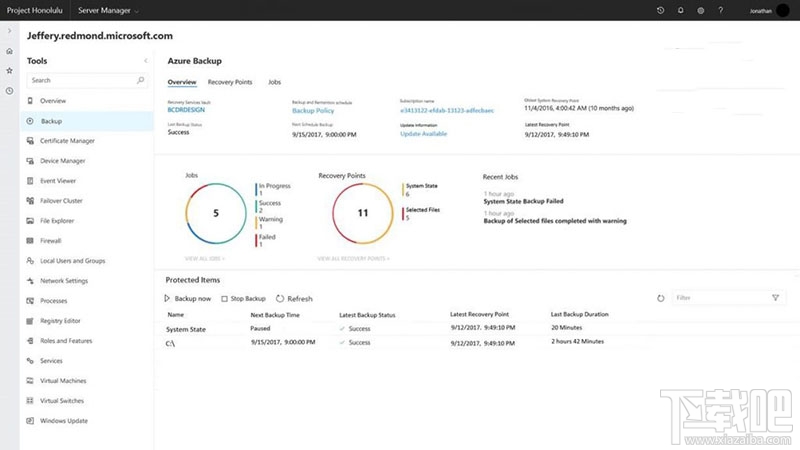This screenshot has width=800, height=450.
Task: Click the Filter input field
Action: click(729, 297)
